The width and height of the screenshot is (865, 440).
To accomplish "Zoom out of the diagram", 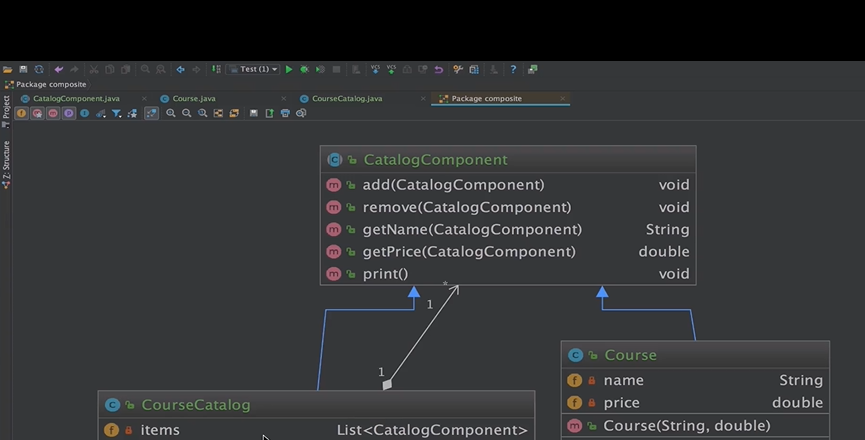I will (186, 114).
